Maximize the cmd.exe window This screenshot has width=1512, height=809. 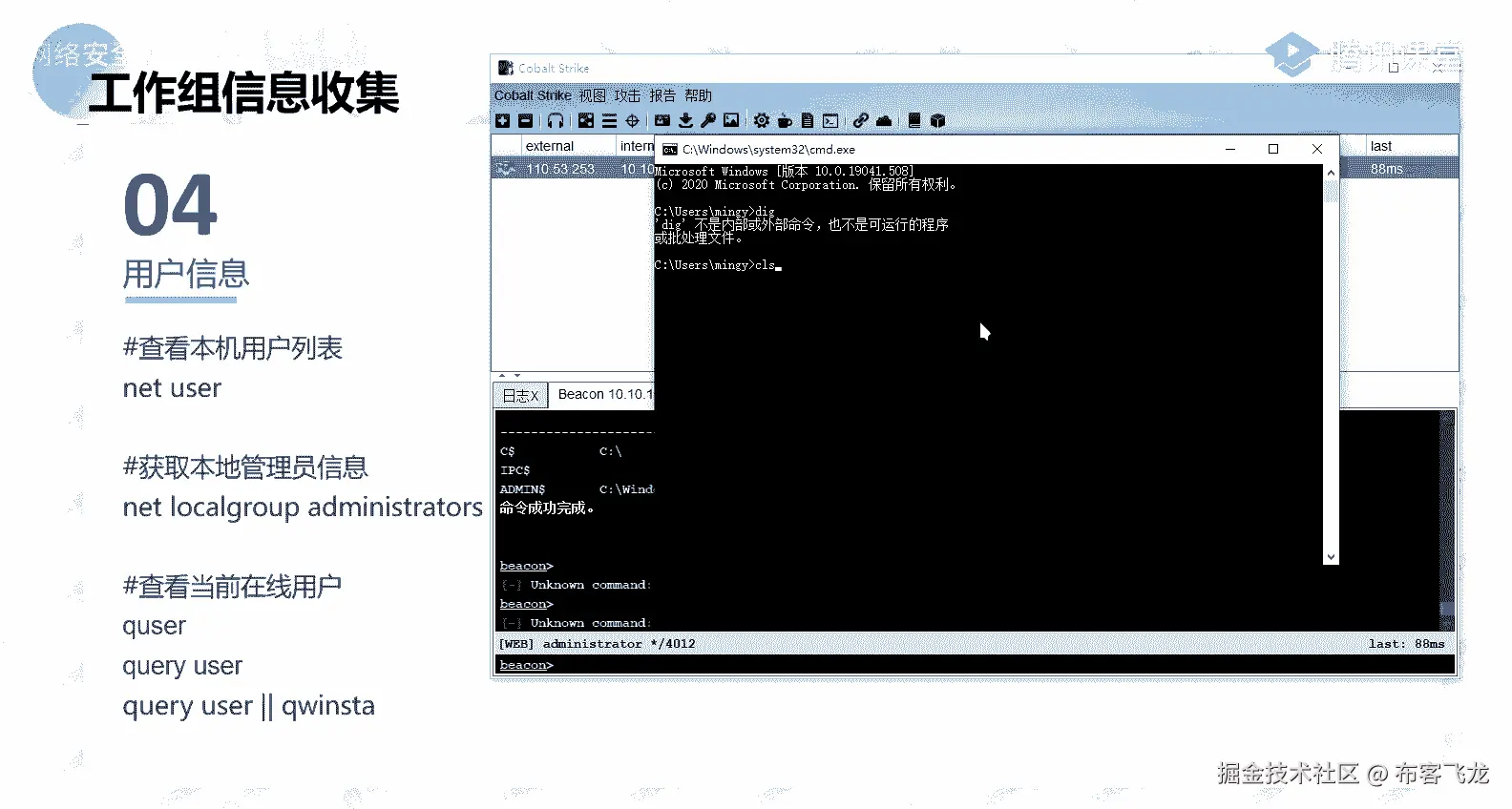[x=1273, y=149]
